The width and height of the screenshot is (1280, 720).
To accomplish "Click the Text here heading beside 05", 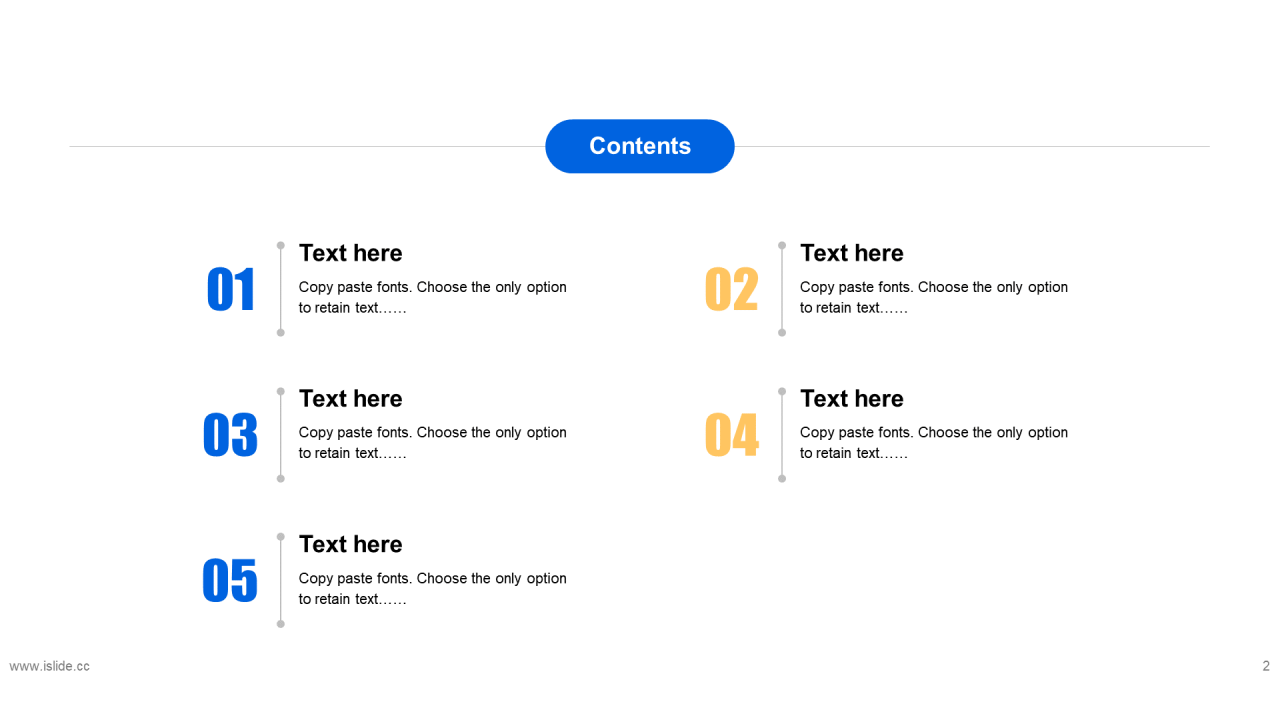I will tap(351, 544).
